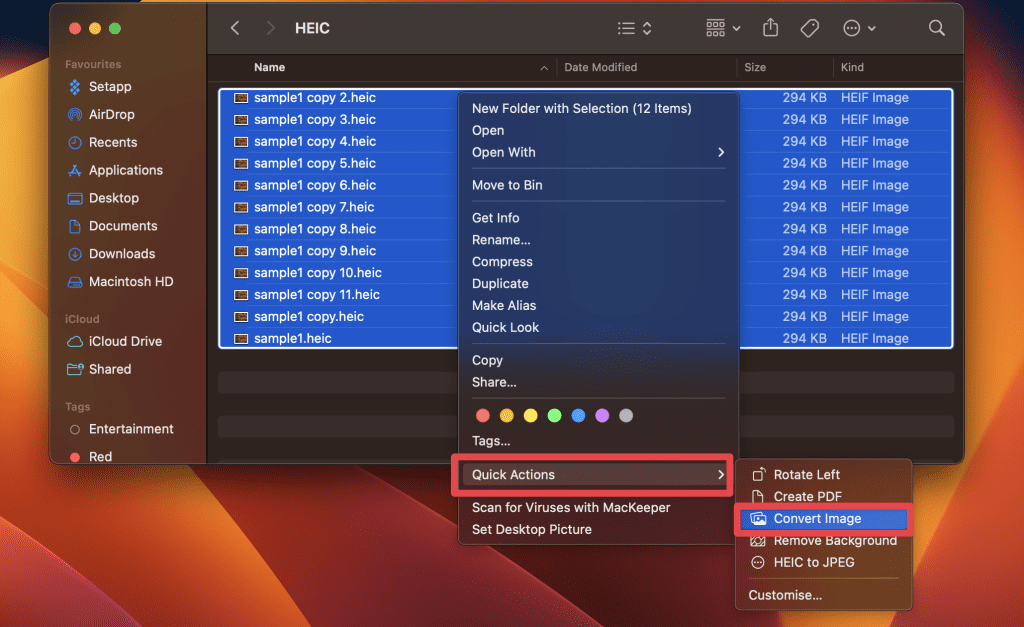
Task: Click Compress in the context menu
Action: 502,262
